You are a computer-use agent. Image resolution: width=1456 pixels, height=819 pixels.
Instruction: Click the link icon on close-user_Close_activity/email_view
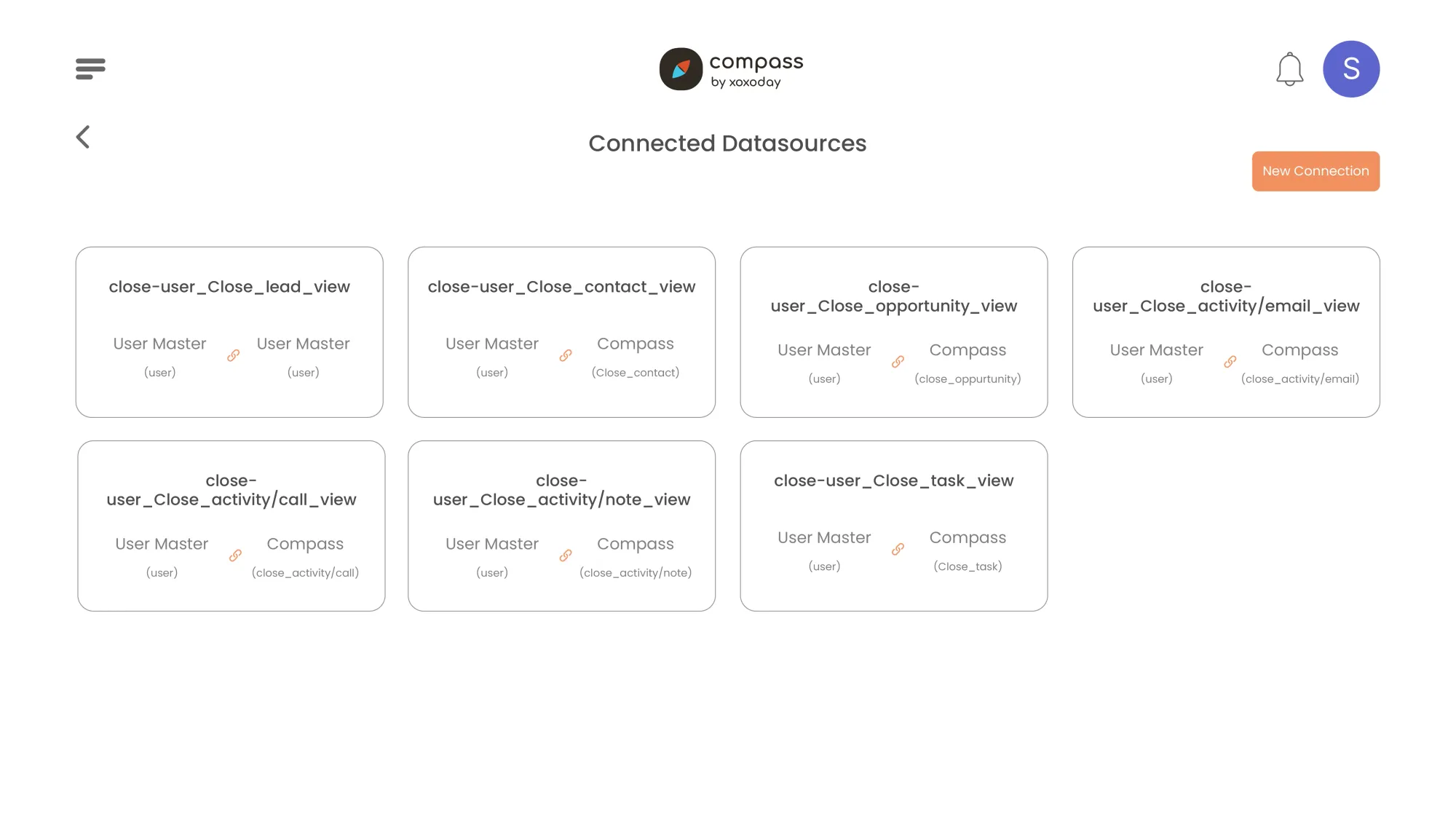[1229, 360]
